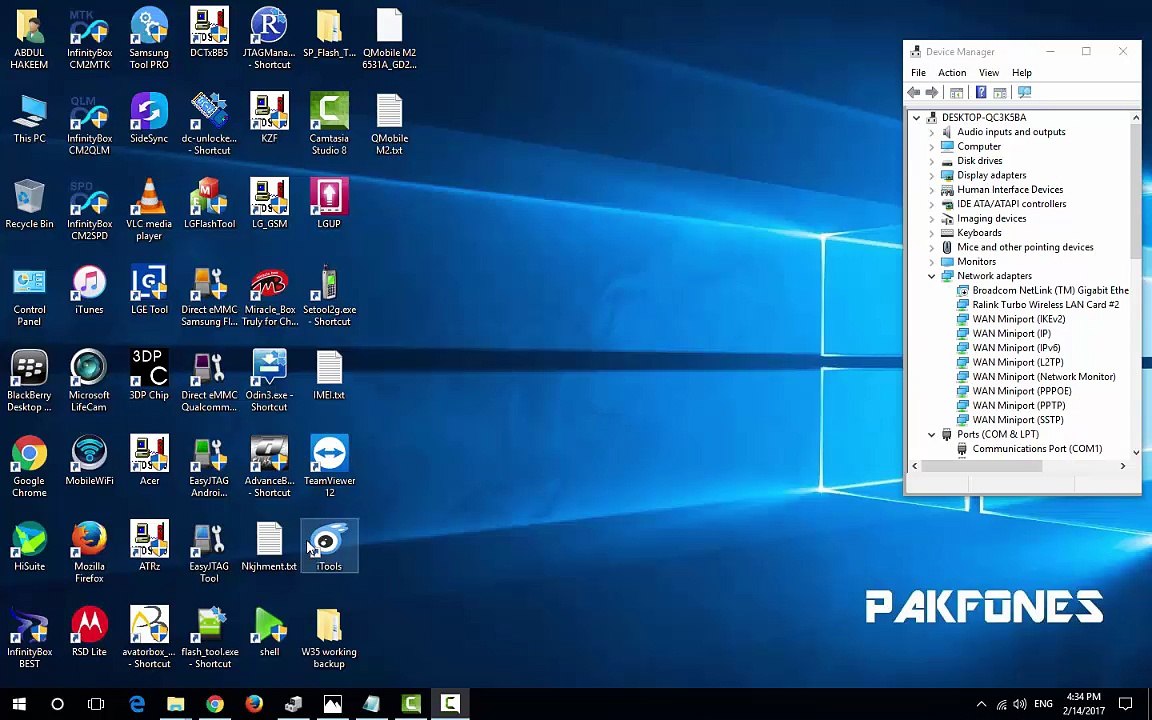Open Google Chrome desktop shortcut

pyautogui.click(x=29, y=465)
